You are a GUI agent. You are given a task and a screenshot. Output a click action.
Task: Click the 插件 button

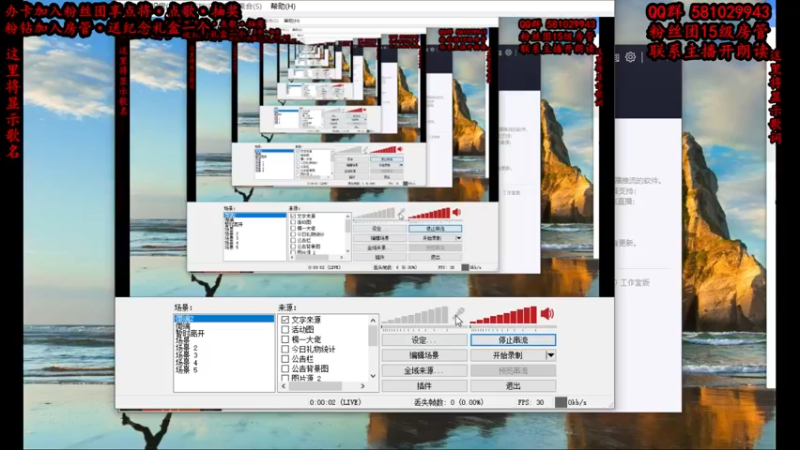click(x=424, y=386)
